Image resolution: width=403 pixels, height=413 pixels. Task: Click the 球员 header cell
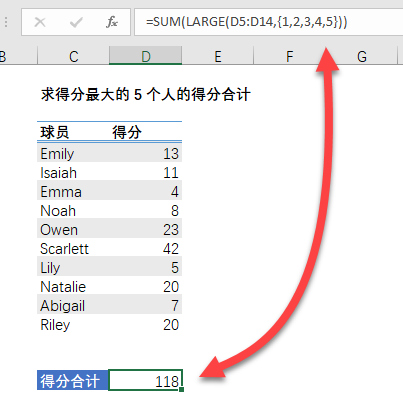[73, 132]
